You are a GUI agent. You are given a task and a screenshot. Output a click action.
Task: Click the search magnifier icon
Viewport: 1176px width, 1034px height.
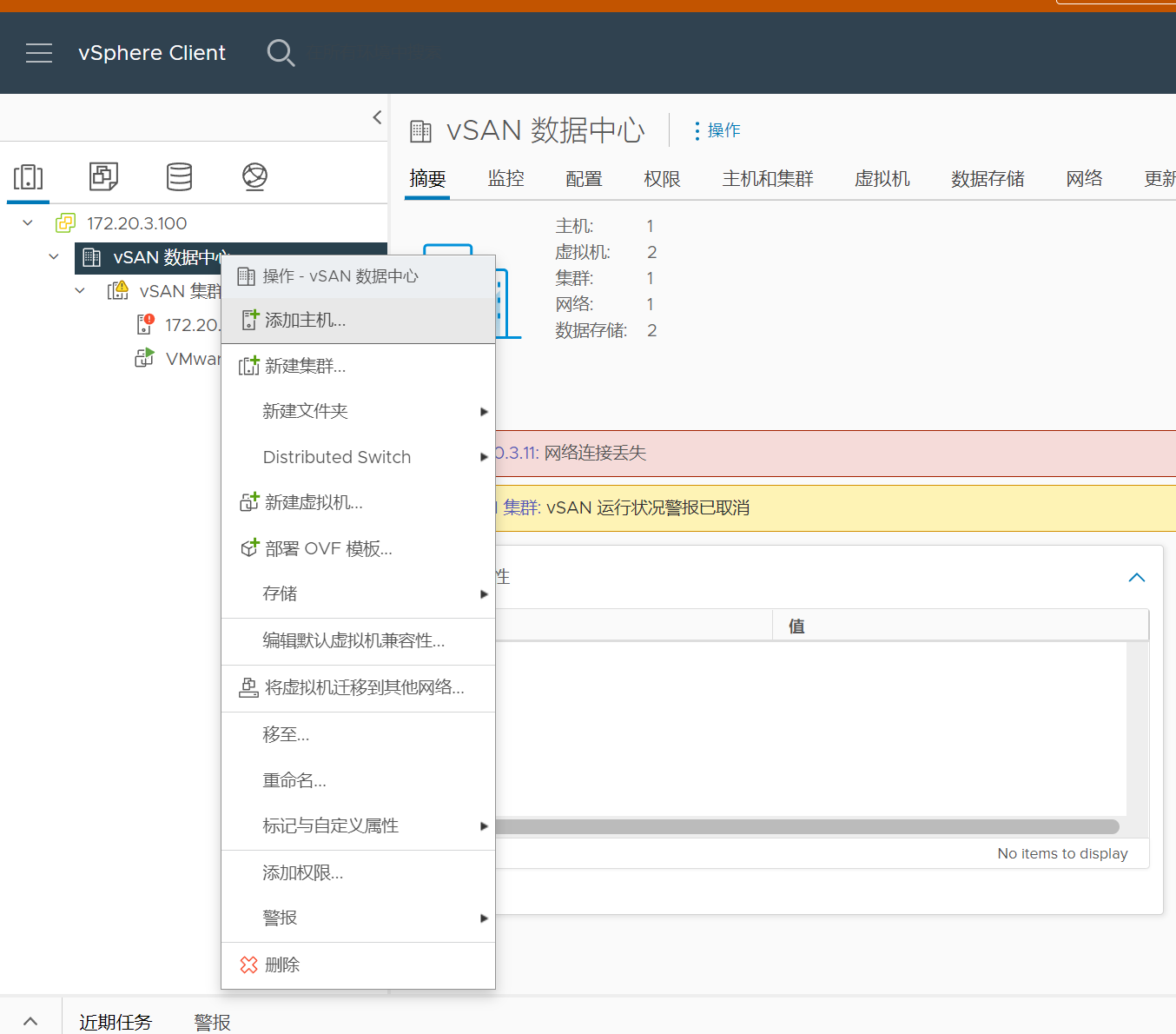pyautogui.click(x=281, y=53)
